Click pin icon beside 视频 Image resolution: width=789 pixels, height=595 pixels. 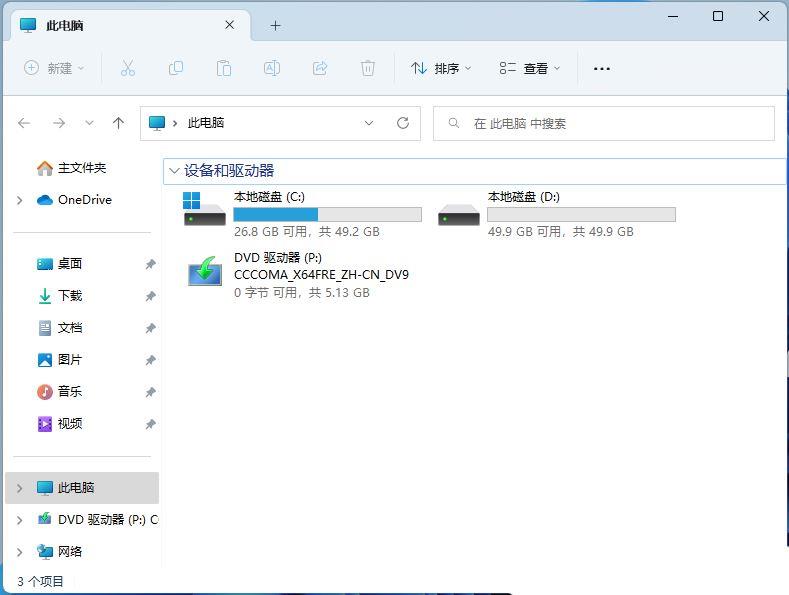click(x=150, y=424)
